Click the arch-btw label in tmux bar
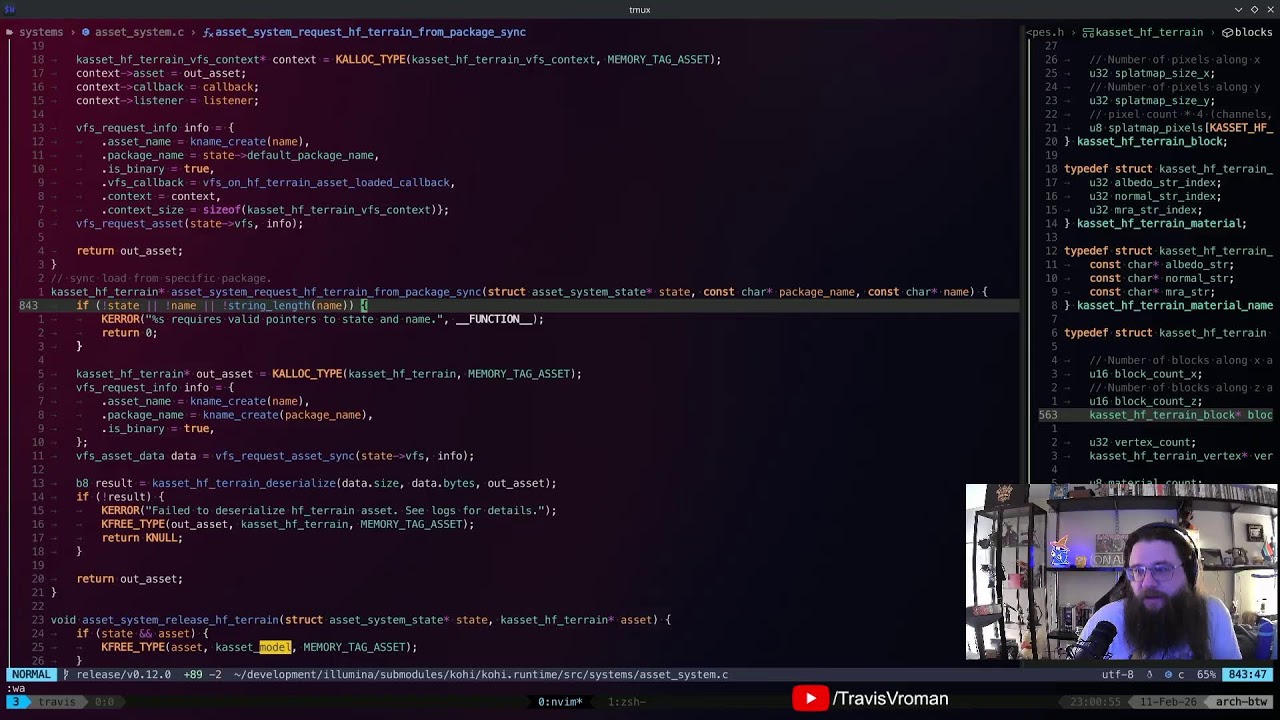This screenshot has width=1280, height=720. [1242, 702]
